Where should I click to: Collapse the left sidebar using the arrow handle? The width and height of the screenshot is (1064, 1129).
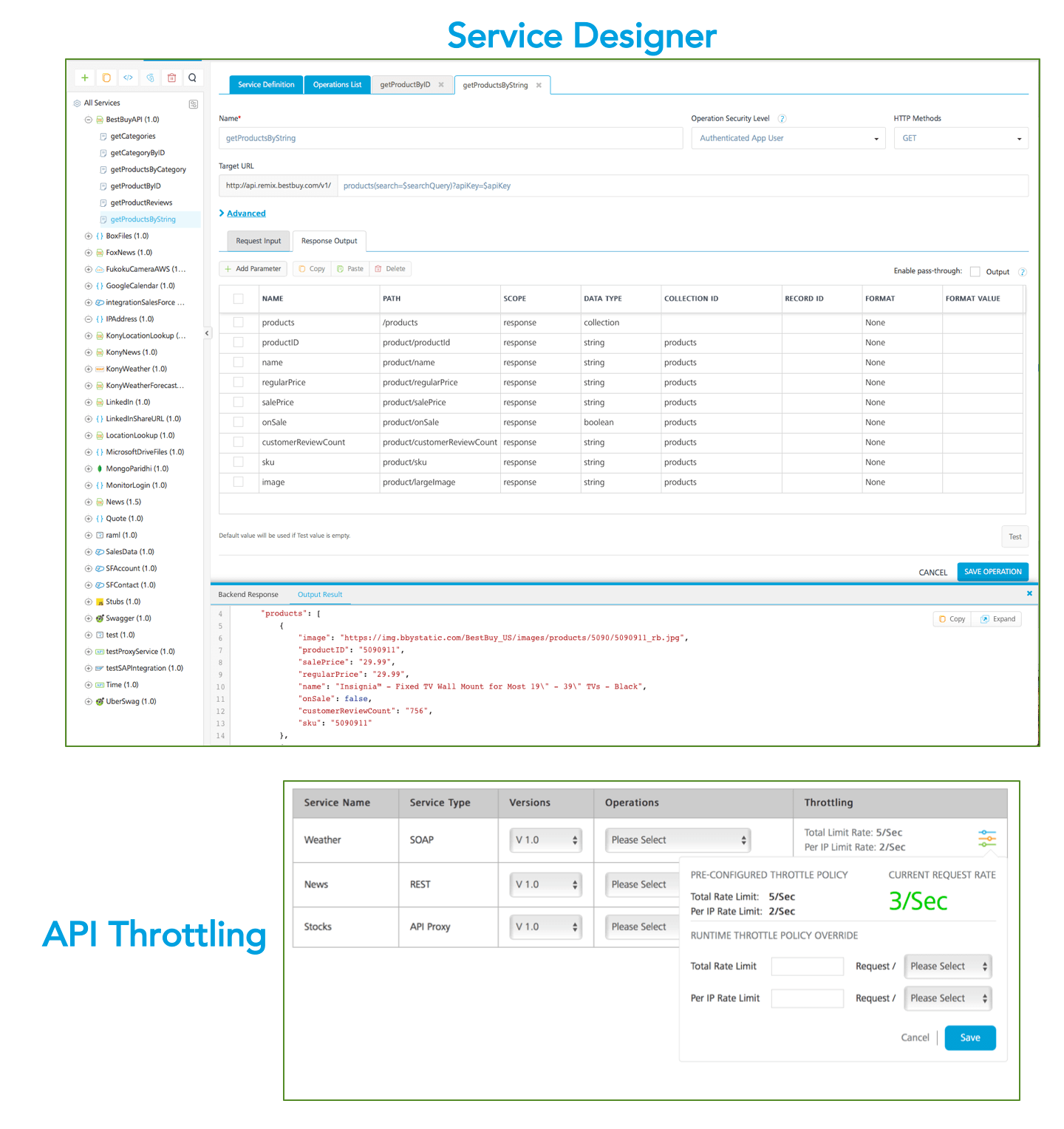pos(207,333)
